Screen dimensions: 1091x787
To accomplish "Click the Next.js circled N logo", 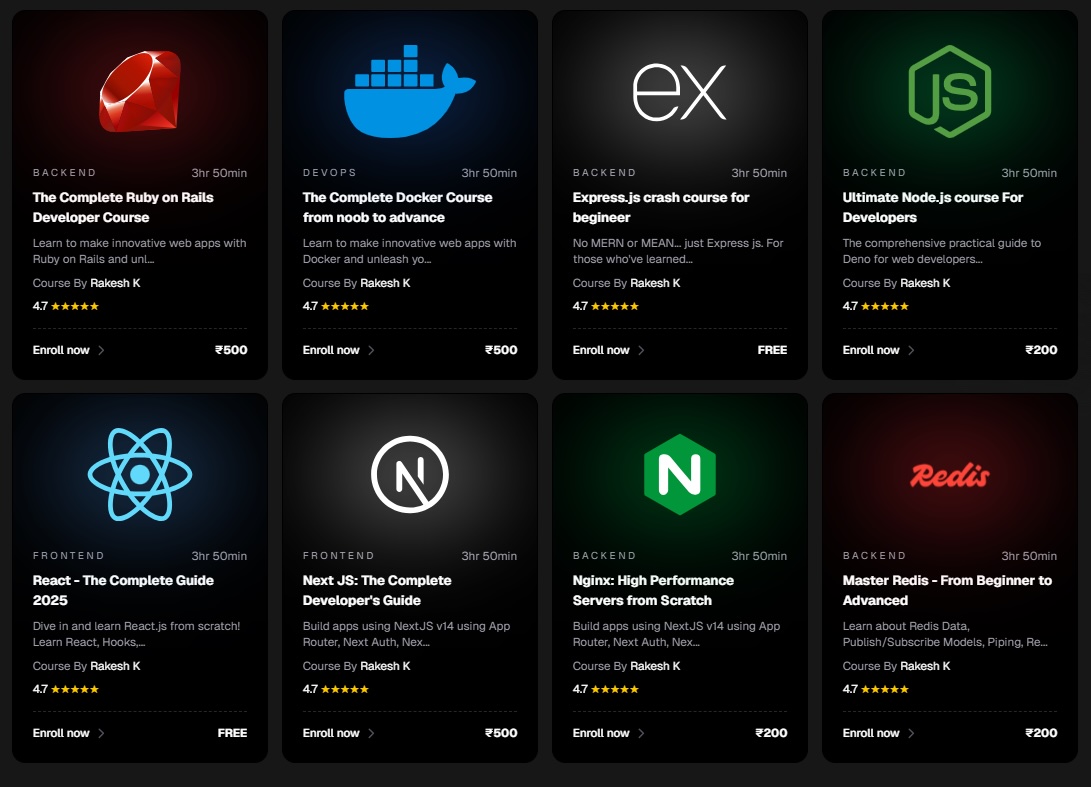I will [x=410, y=475].
